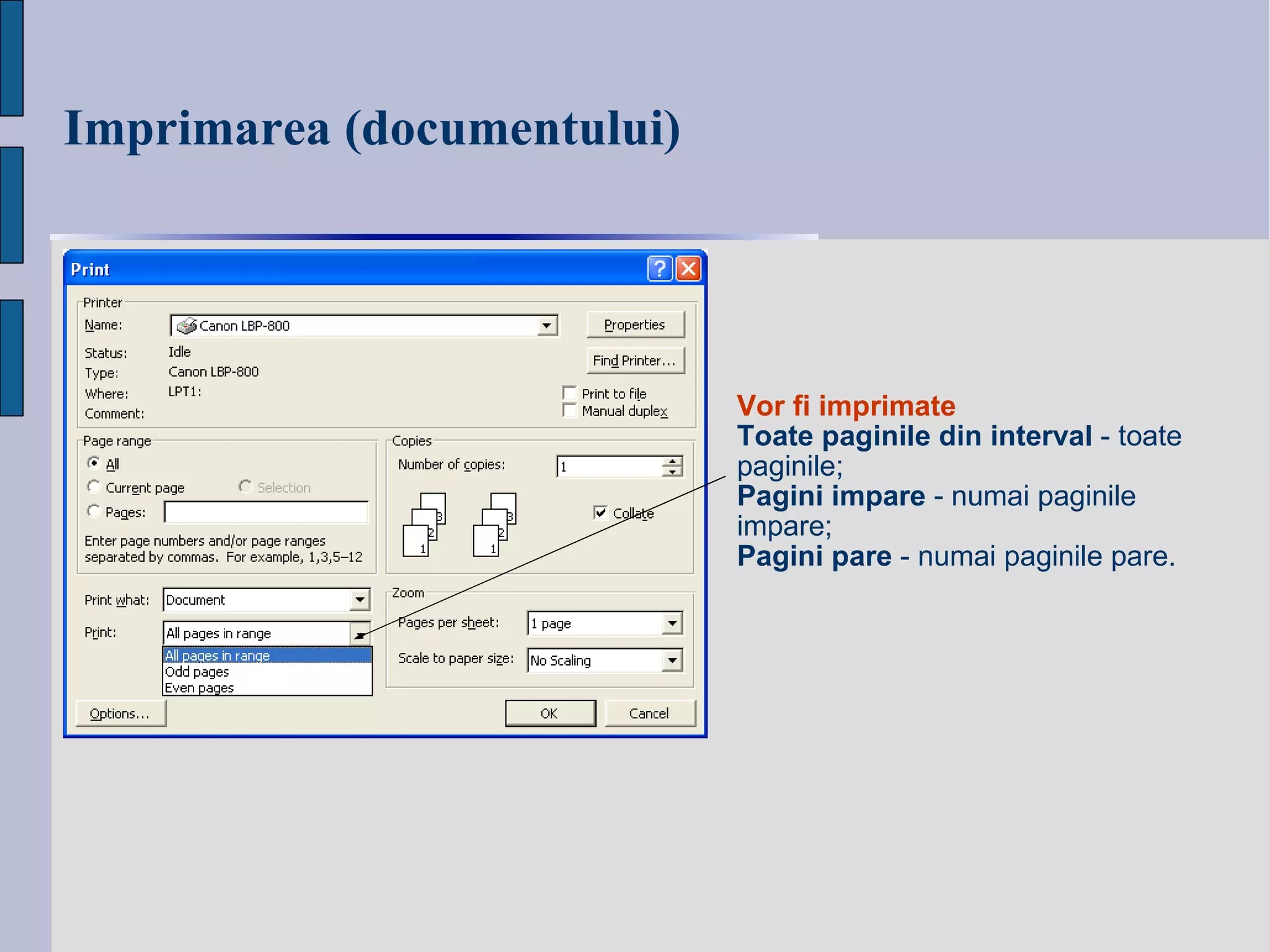1270x952 pixels.
Task: Confirm printing with the OK button
Action: 550,713
